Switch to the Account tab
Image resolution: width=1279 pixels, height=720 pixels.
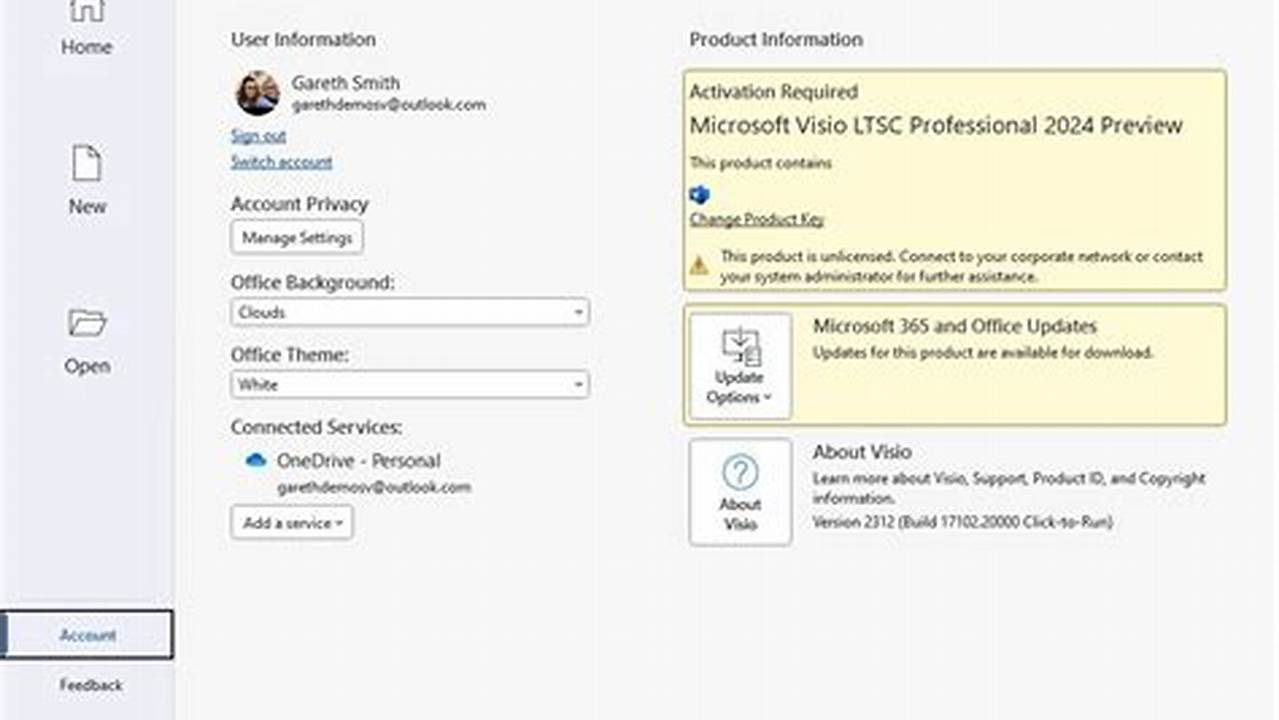coord(88,633)
